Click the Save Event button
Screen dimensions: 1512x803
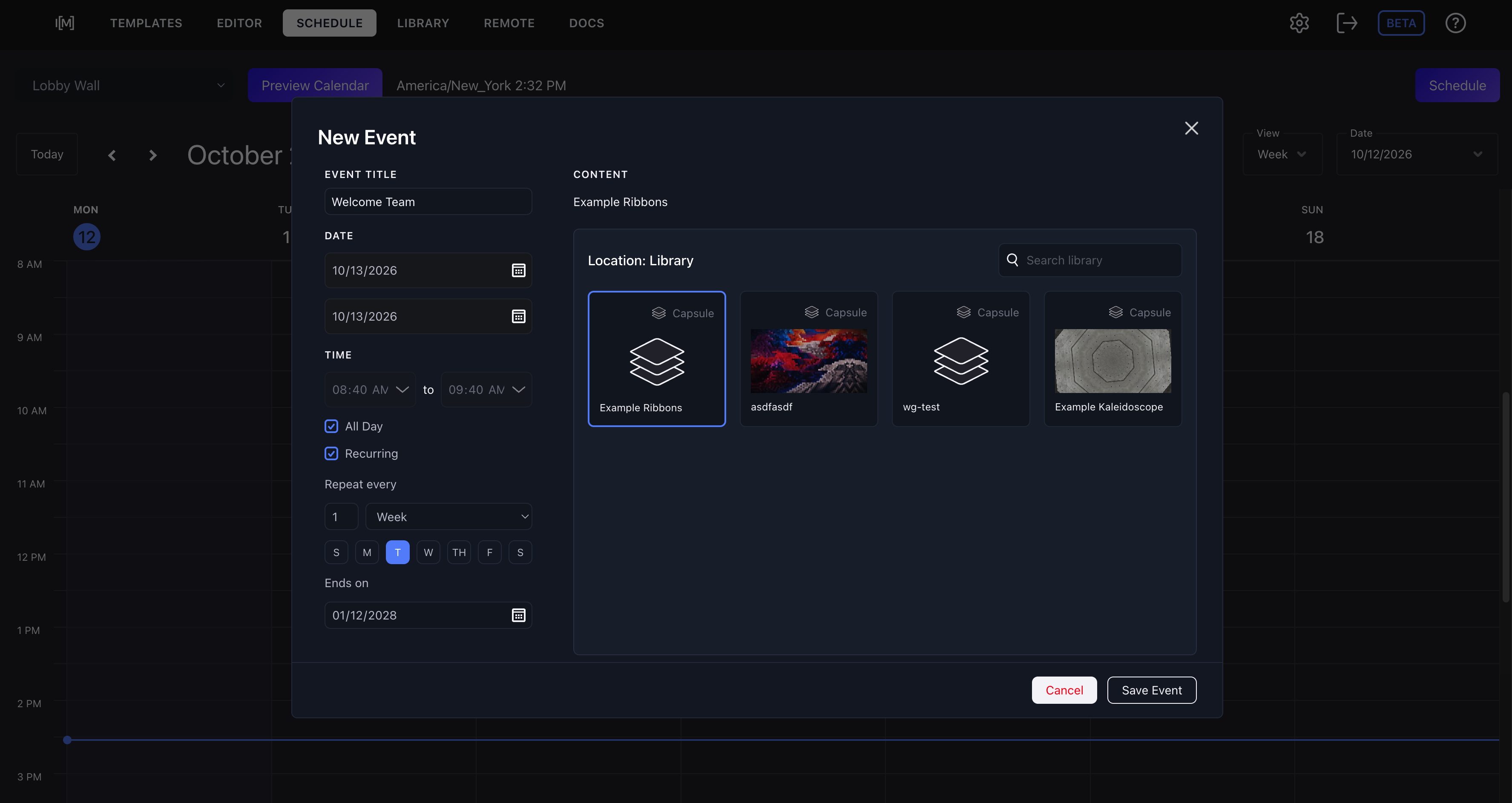tap(1152, 690)
